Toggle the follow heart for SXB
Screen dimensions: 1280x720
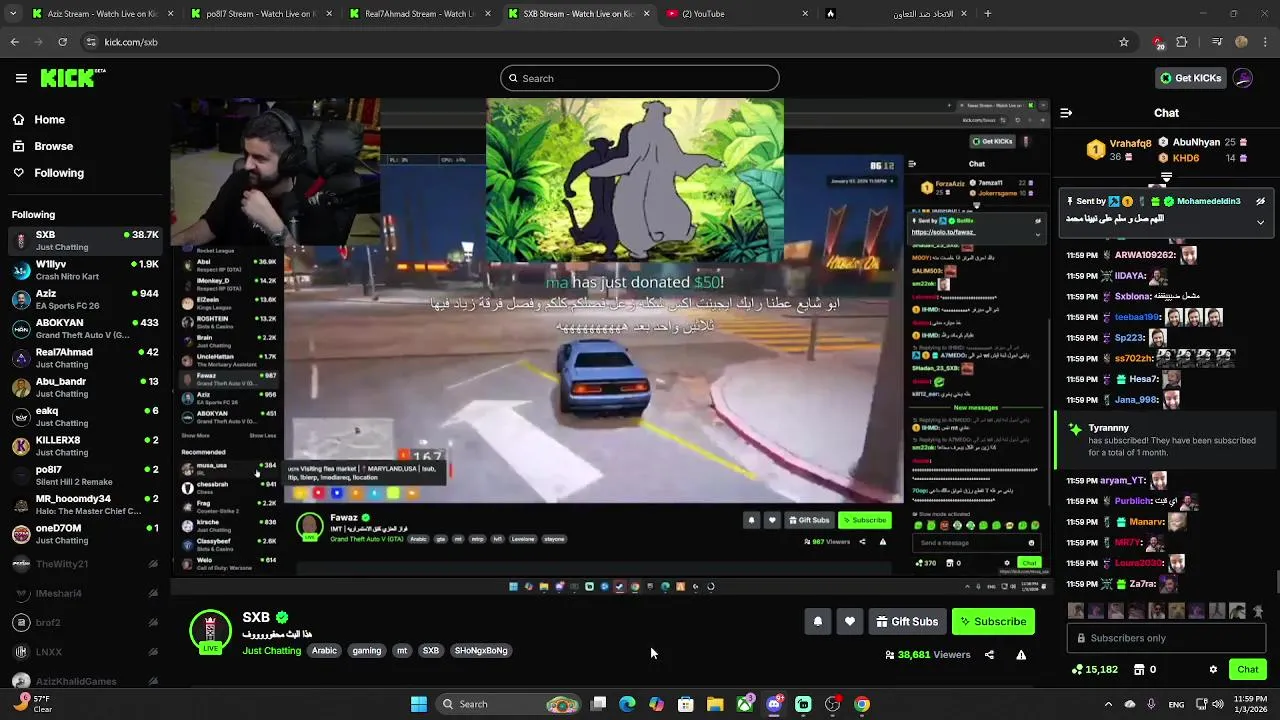[x=850, y=621]
